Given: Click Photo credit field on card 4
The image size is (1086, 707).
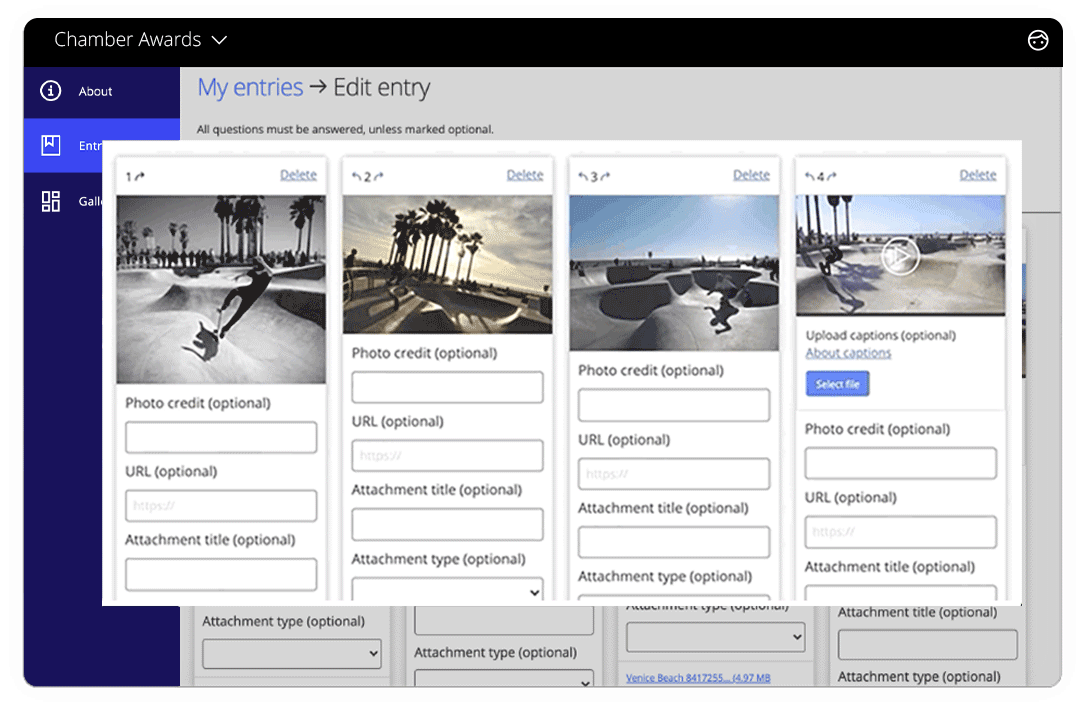Looking at the screenshot, I should tap(900, 463).
